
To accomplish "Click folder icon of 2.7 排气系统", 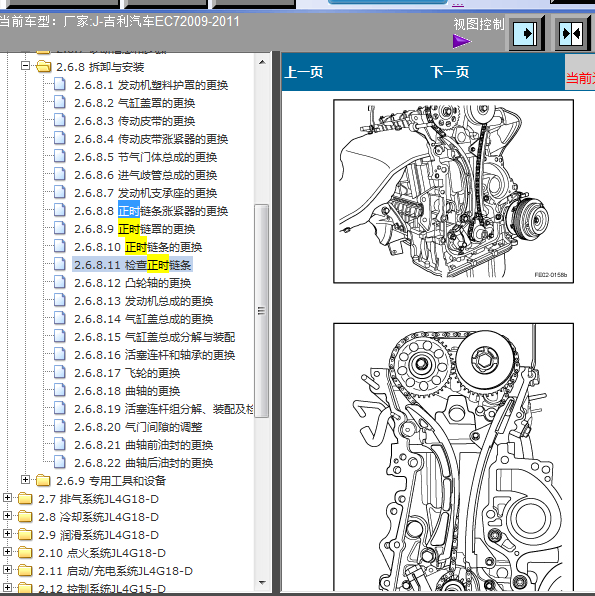I will coord(25,498).
